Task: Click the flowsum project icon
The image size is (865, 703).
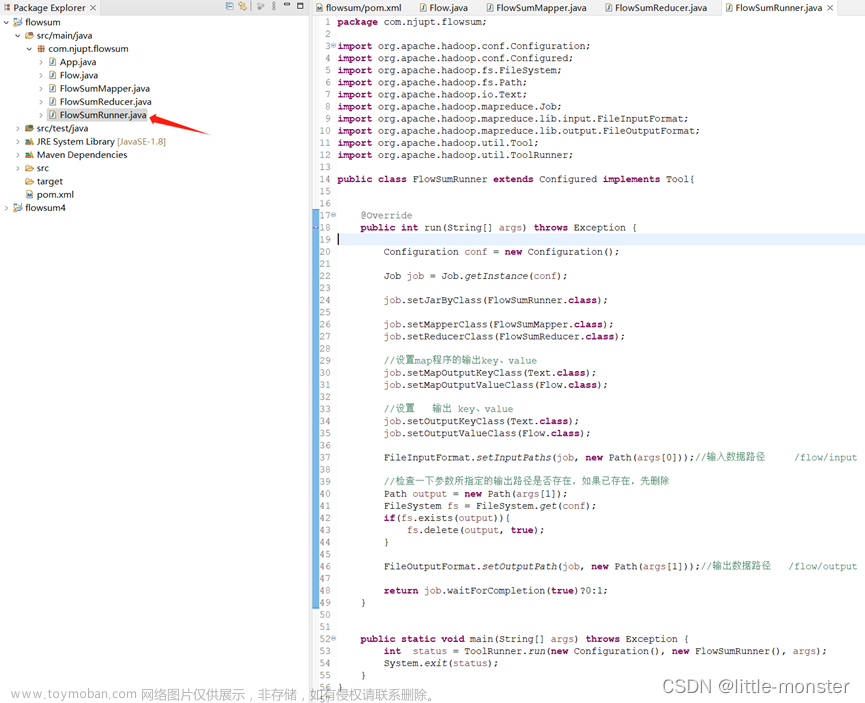Action: tap(18, 22)
